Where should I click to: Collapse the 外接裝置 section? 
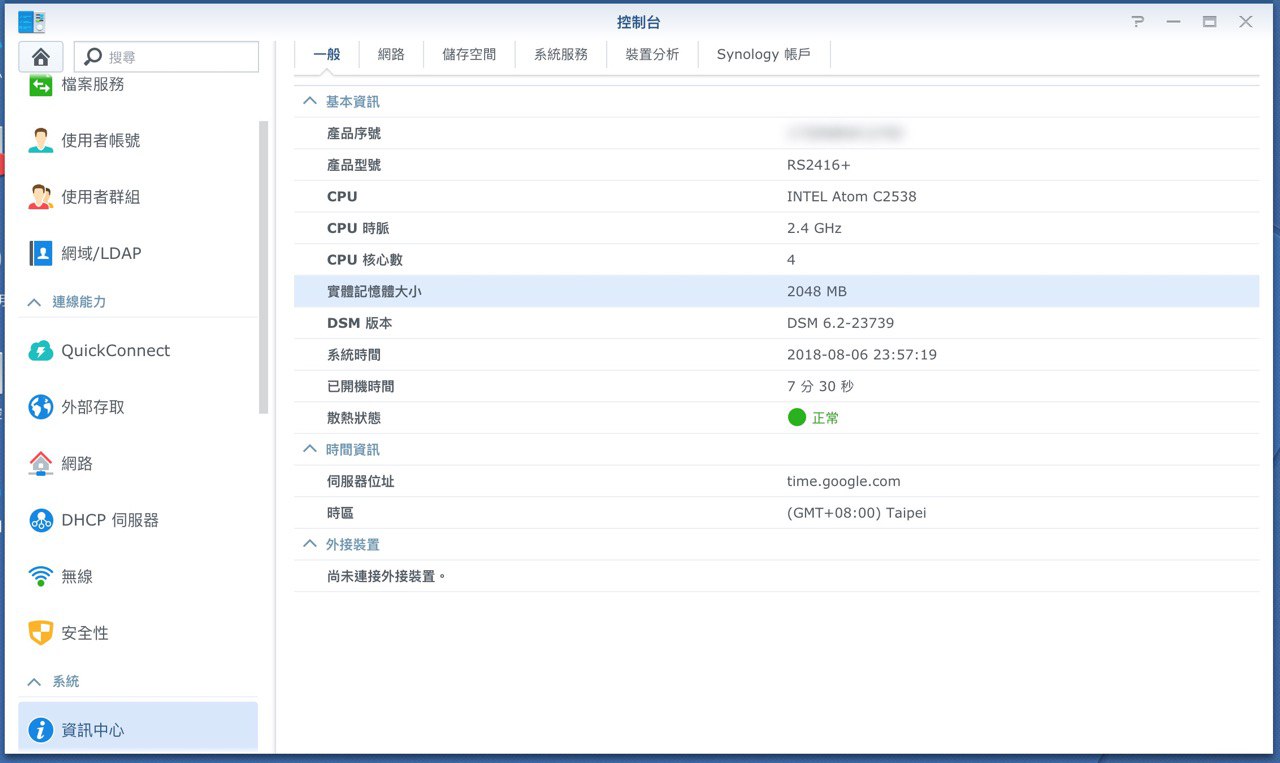[310, 544]
